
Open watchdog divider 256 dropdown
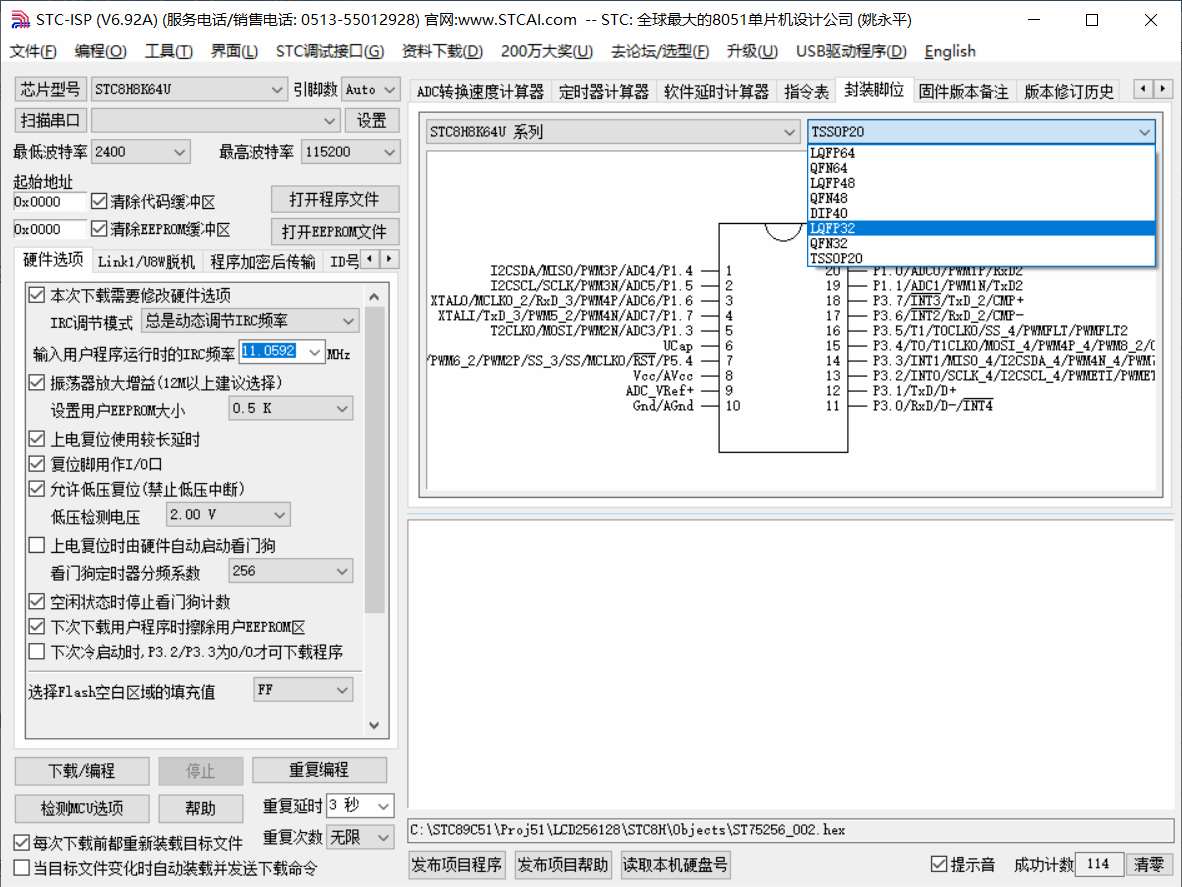[290, 571]
